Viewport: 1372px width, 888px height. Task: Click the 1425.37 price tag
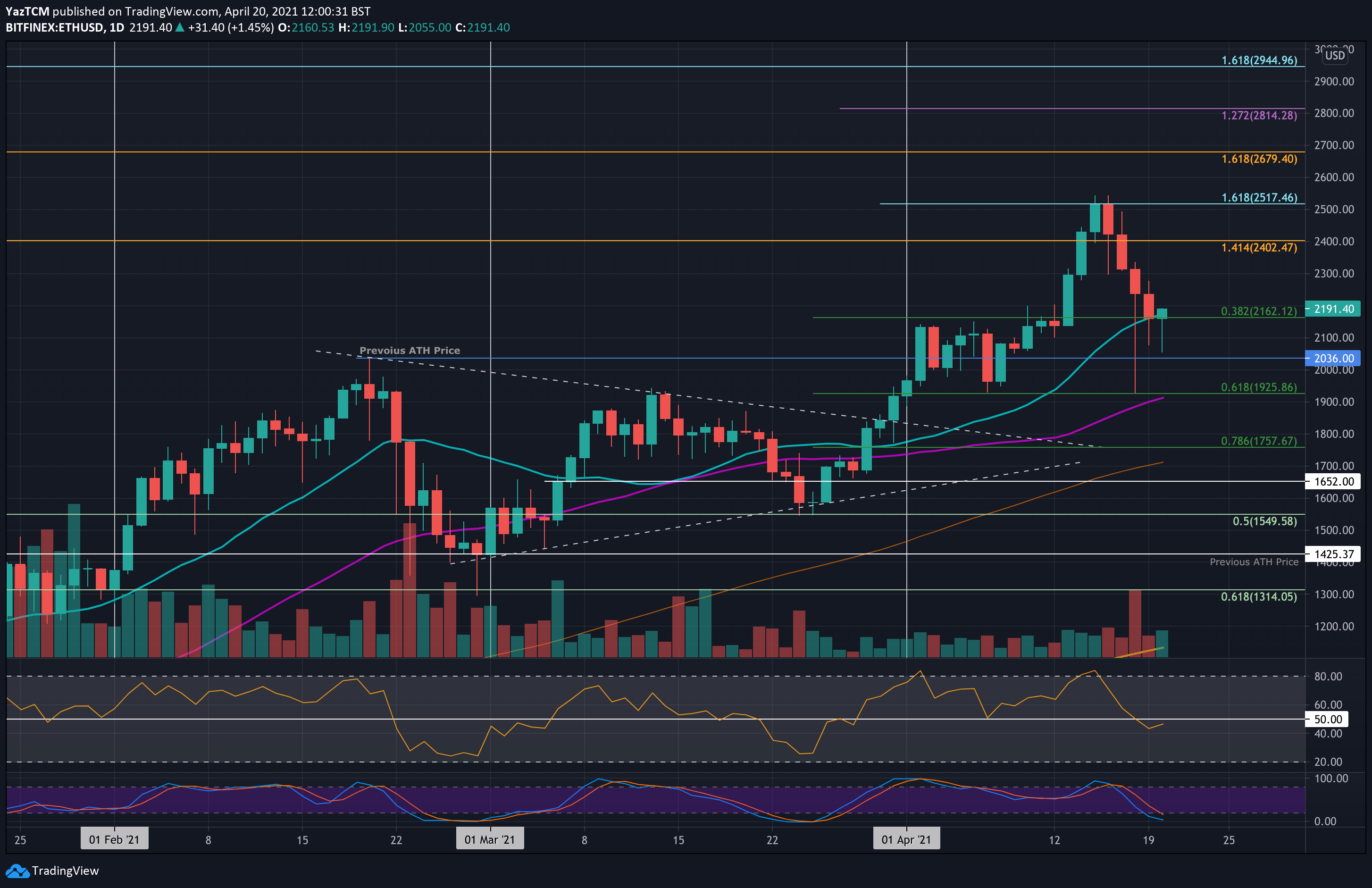click(x=1333, y=554)
